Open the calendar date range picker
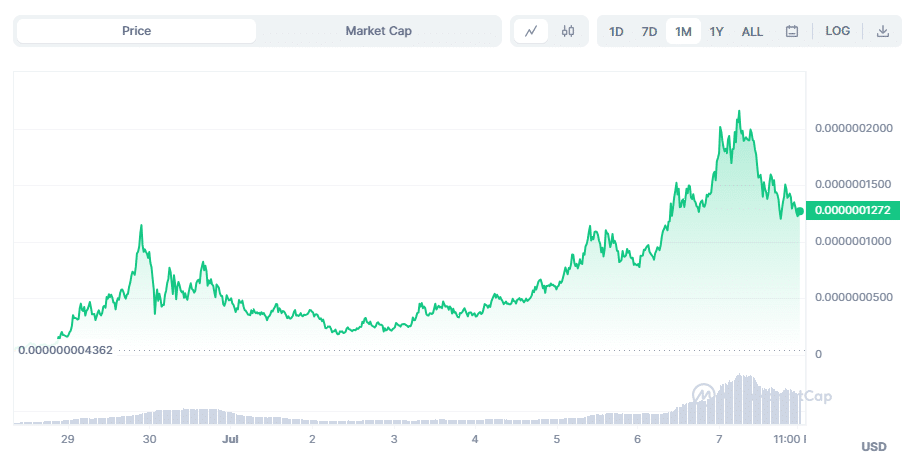908x466 pixels. point(792,31)
